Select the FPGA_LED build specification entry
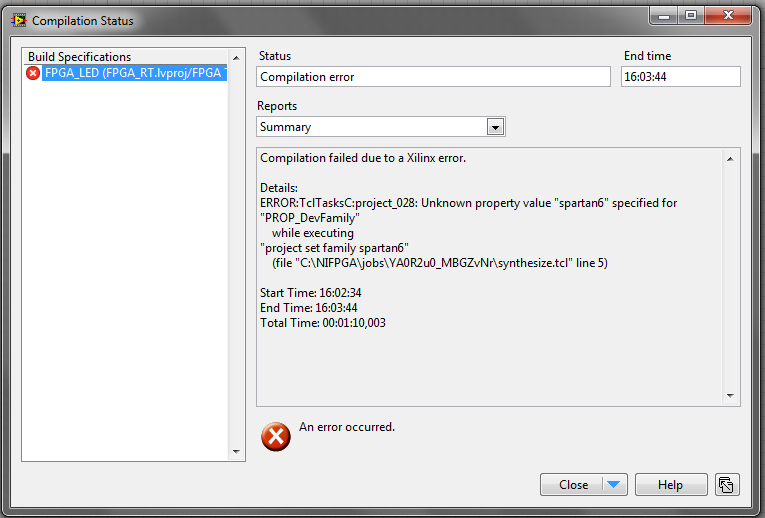 click(135, 73)
